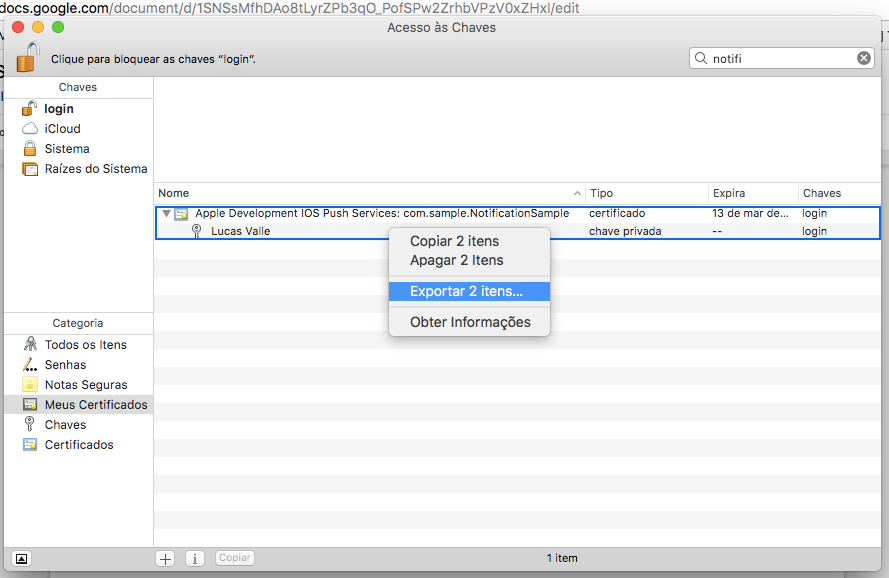This screenshot has width=889, height=578.
Task: Click the Senhas pencil icon
Action: pyautogui.click(x=30, y=364)
